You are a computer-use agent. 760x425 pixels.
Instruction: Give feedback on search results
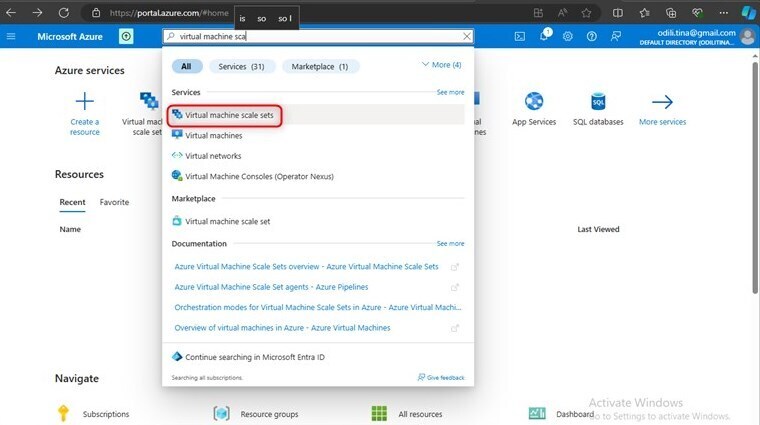pyautogui.click(x=441, y=378)
